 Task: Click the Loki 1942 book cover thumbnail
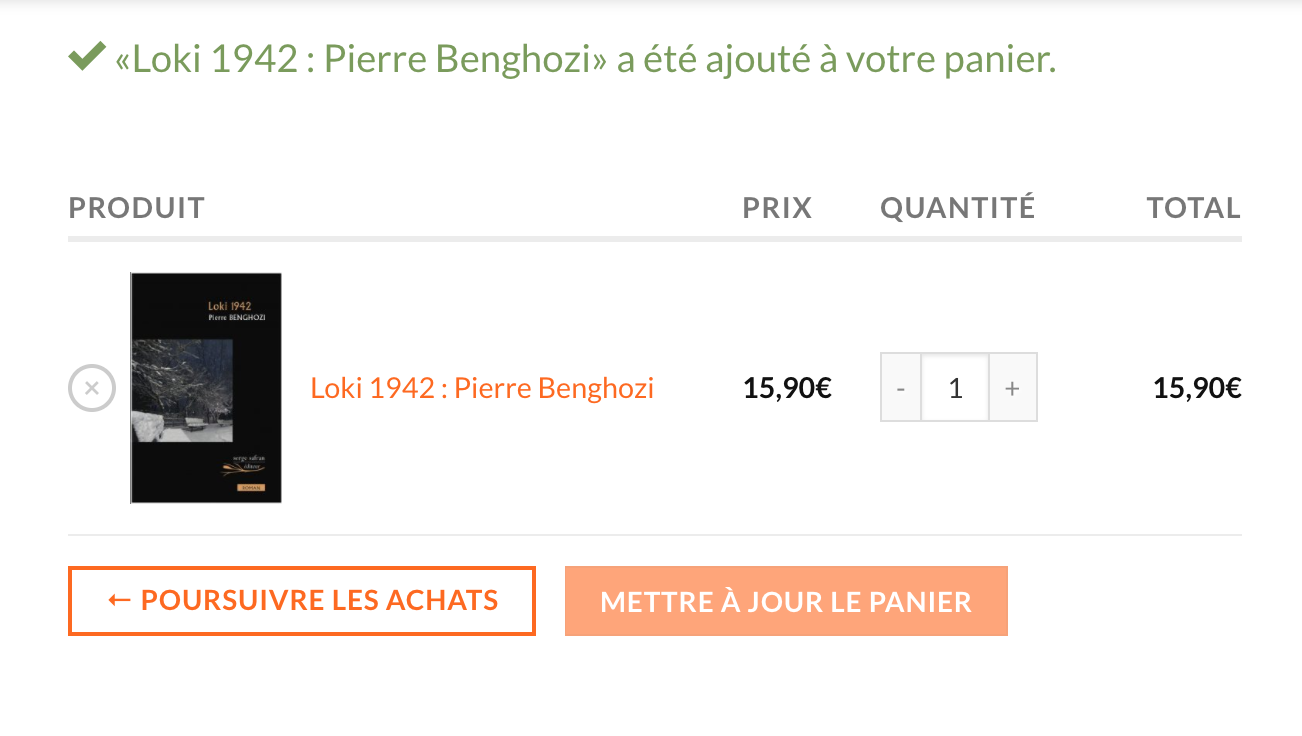point(206,388)
